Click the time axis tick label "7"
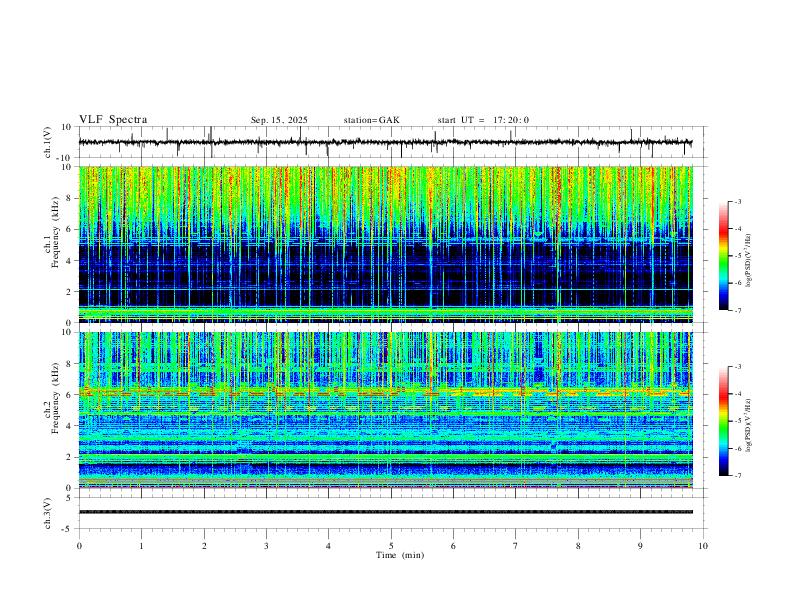Screen dimensions: 792x612 click(x=516, y=546)
